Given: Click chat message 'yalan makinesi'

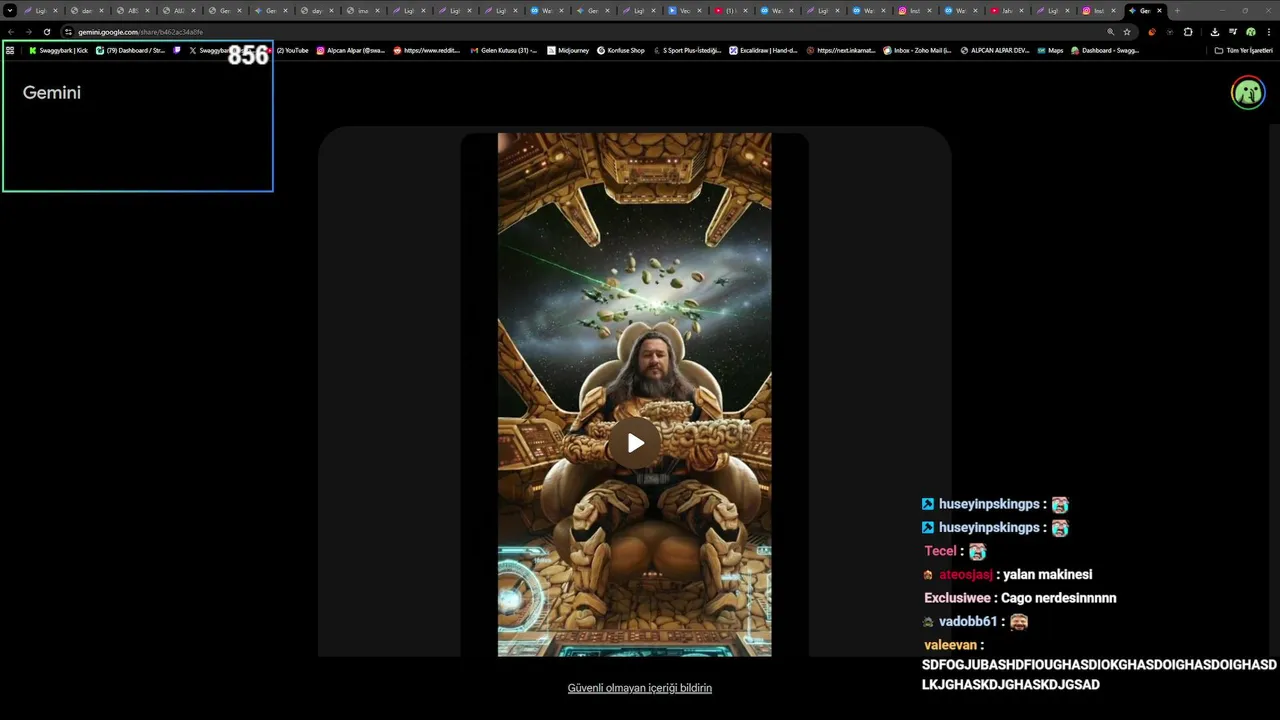Looking at the screenshot, I should click(x=1047, y=575).
